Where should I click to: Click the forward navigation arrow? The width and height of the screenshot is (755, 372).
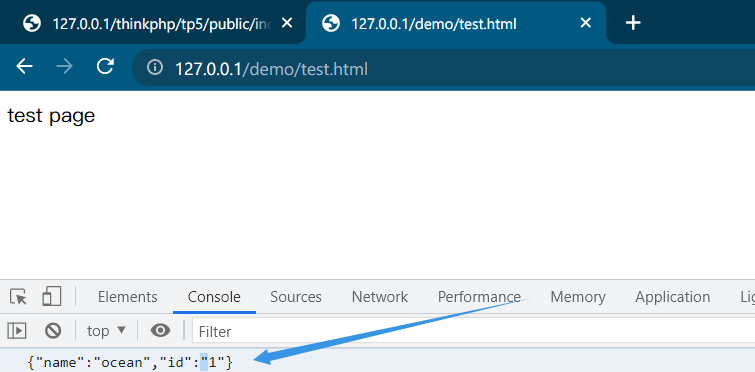(64, 66)
